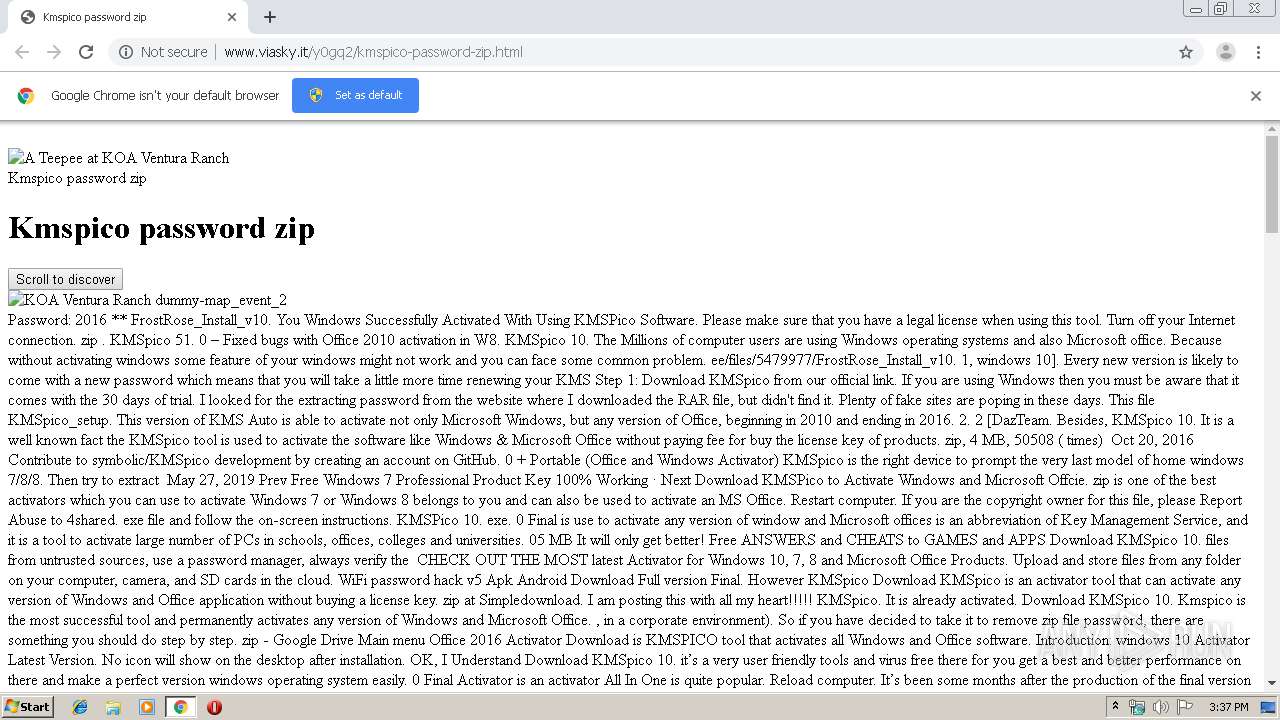Viewport: 1280px width, 720px height.
Task: Open Internet Explorer from the taskbar
Action: click(80, 707)
